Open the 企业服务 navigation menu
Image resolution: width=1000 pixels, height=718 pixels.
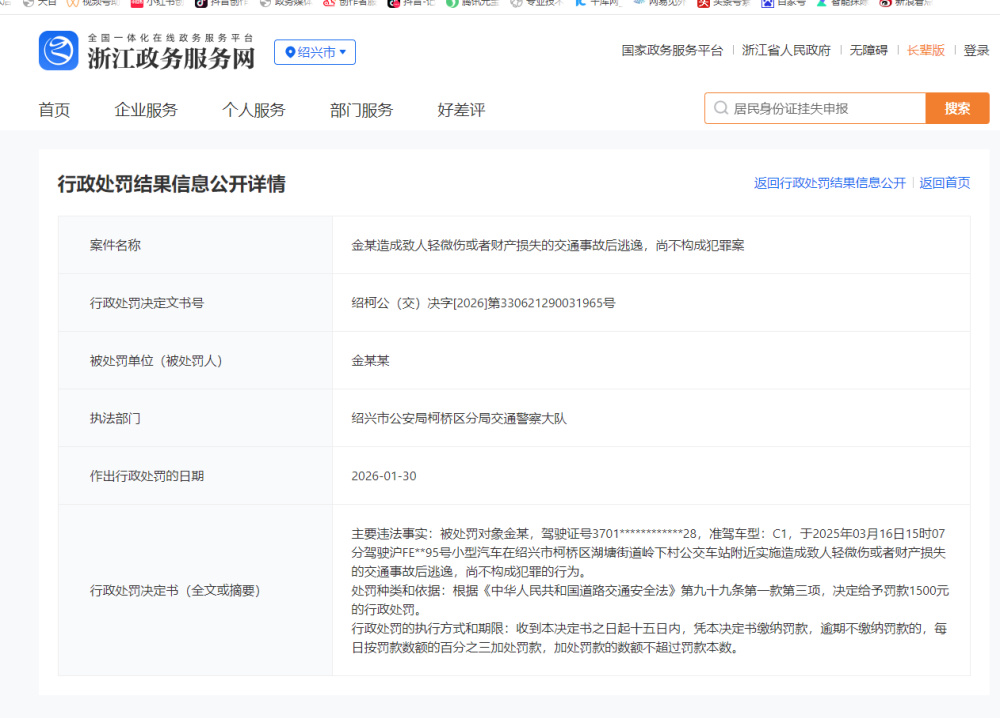click(x=146, y=110)
